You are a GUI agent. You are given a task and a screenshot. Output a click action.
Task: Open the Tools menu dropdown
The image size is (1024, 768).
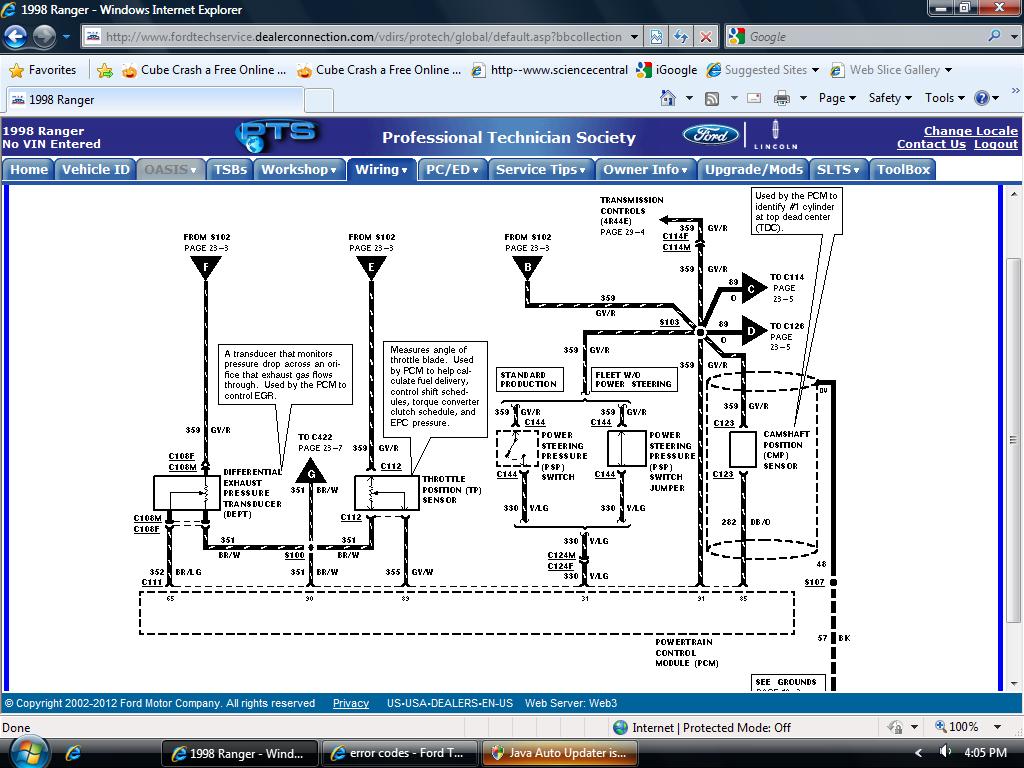click(x=944, y=98)
